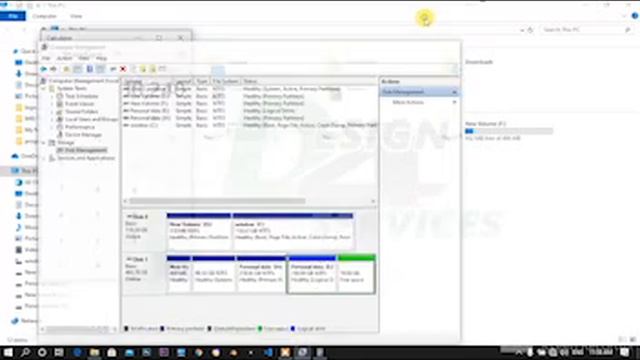
Task: Select the Personal data (E:) volume row
Action: click(x=250, y=111)
